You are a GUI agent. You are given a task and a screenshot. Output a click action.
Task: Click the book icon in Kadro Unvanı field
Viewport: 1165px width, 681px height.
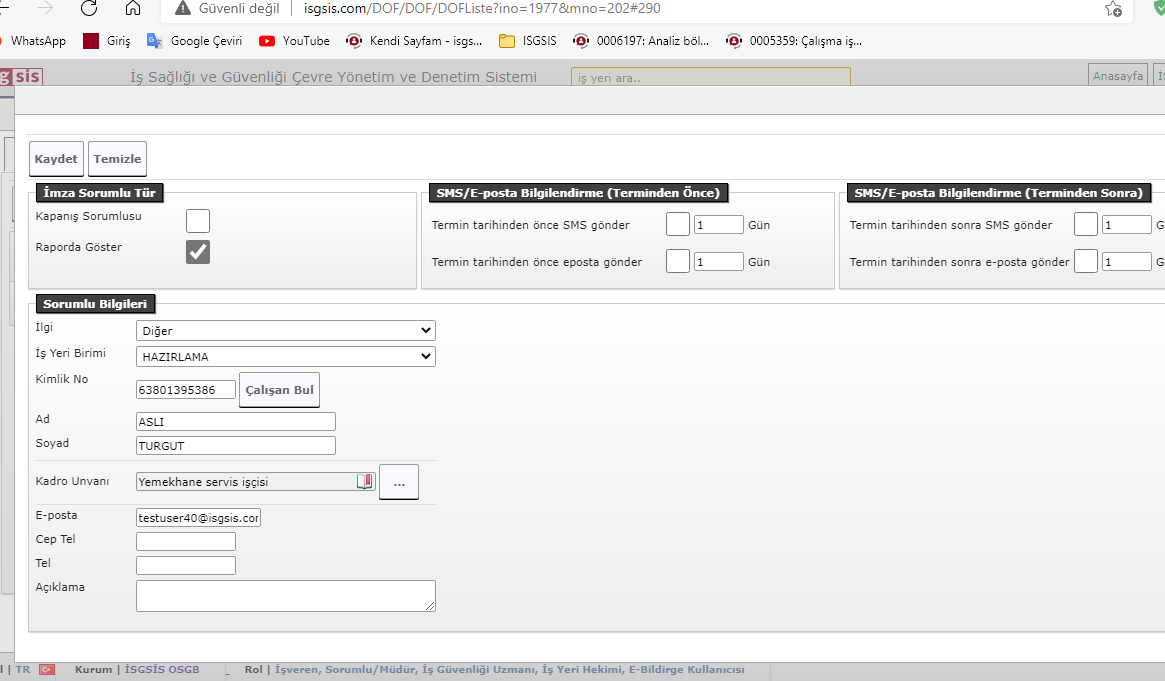click(x=365, y=481)
